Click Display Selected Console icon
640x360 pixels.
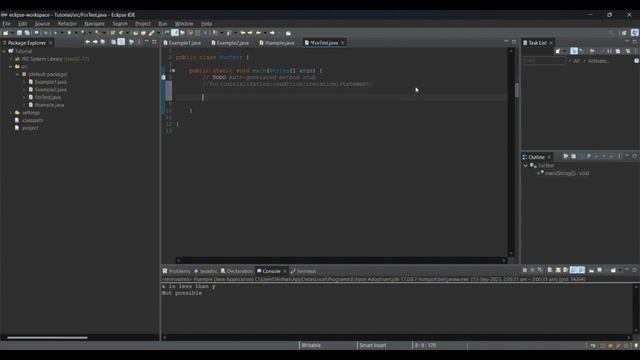(x=600, y=270)
